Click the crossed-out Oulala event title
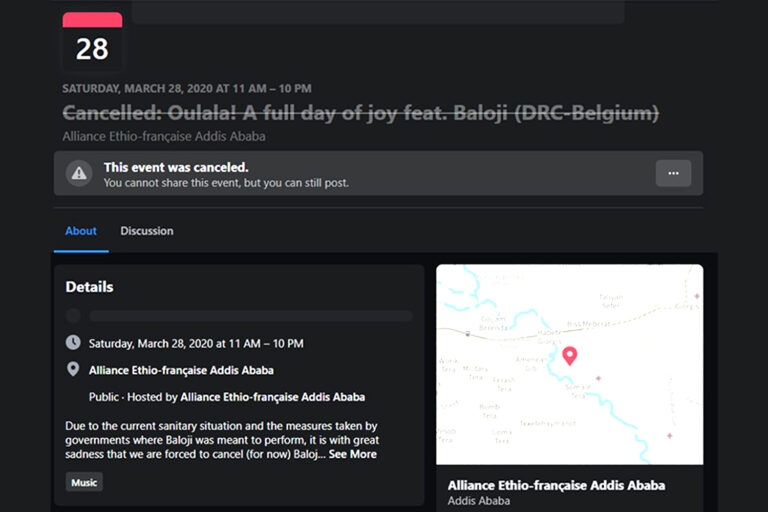The height and width of the screenshot is (512, 768). (x=360, y=113)
